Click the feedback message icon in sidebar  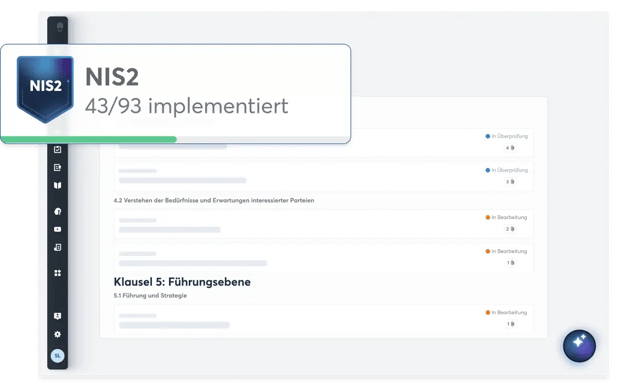57,316
